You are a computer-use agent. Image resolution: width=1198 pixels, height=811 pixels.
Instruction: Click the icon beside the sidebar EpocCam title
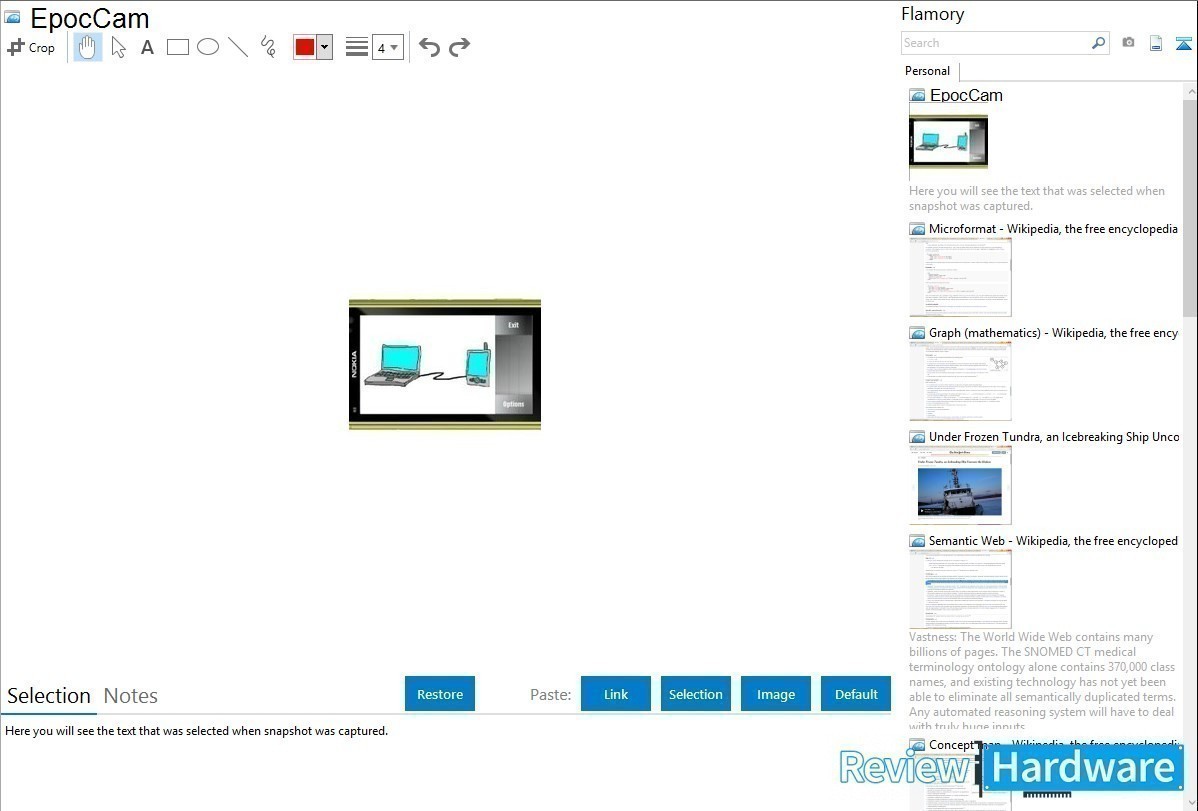tap(918, 96)
